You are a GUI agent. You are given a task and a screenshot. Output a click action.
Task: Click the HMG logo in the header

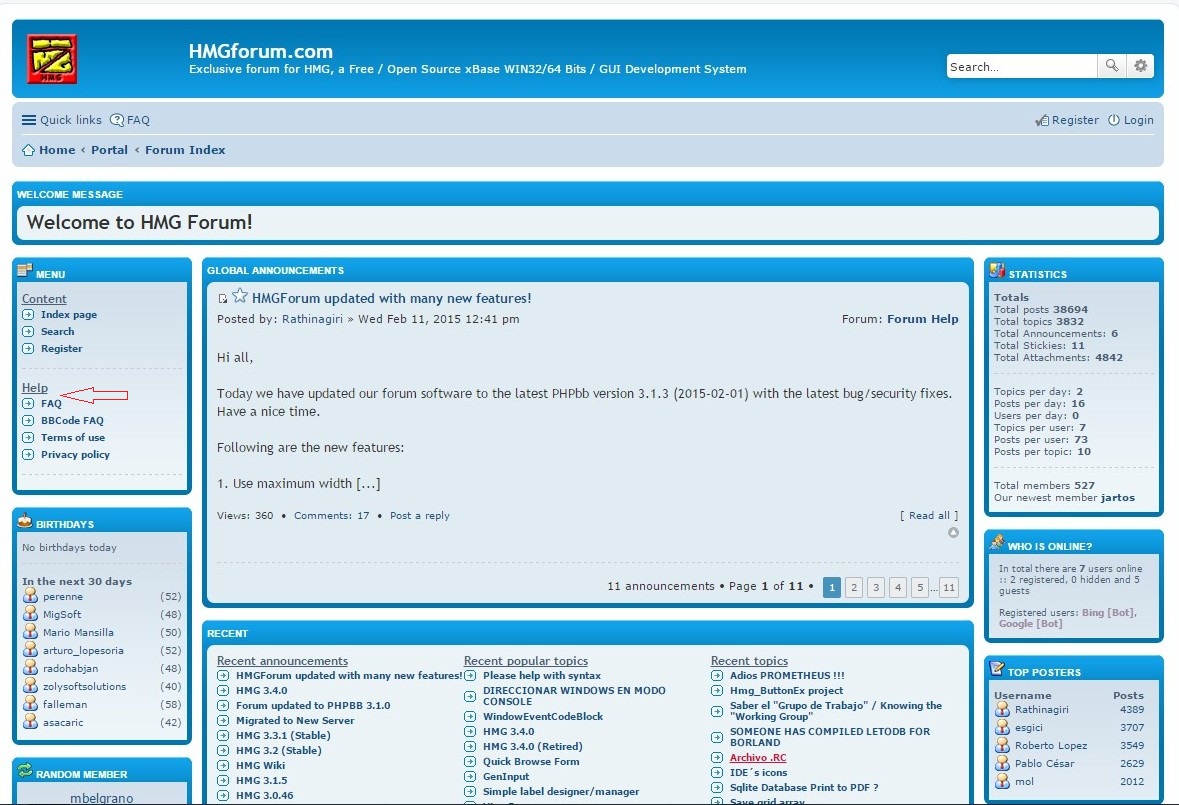click(52, 60)
